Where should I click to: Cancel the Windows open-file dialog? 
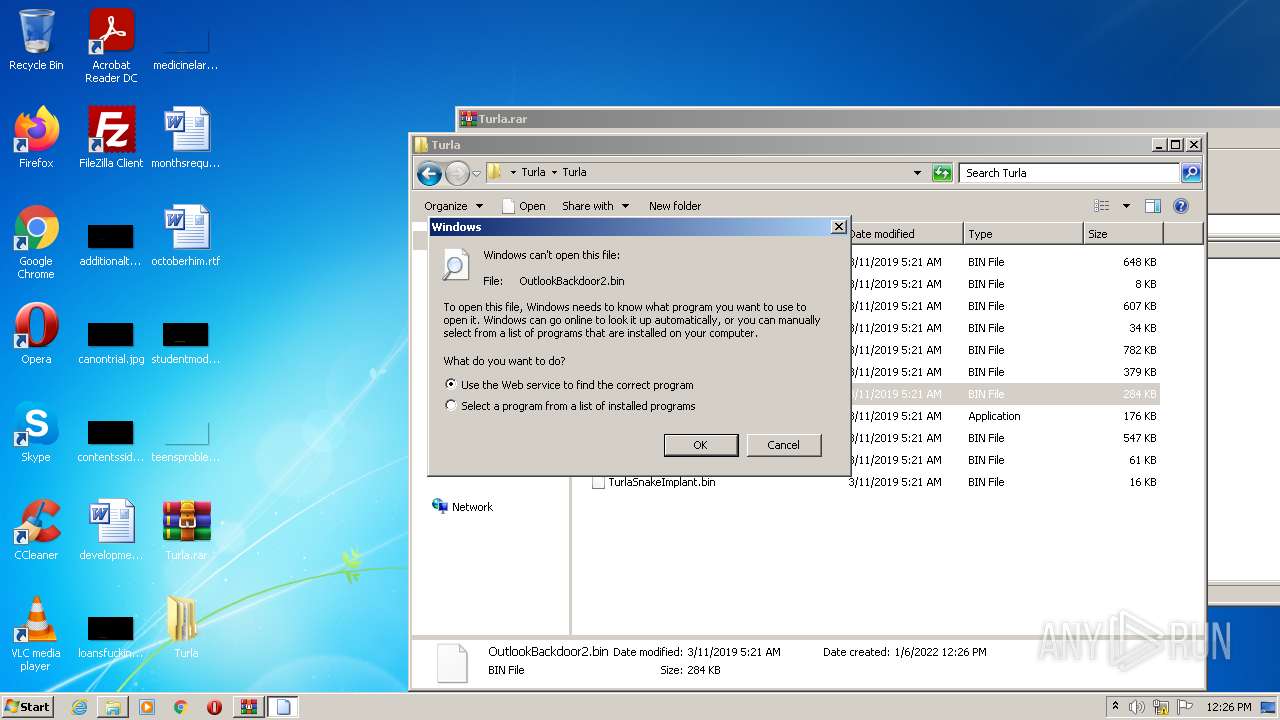(783, 445)
